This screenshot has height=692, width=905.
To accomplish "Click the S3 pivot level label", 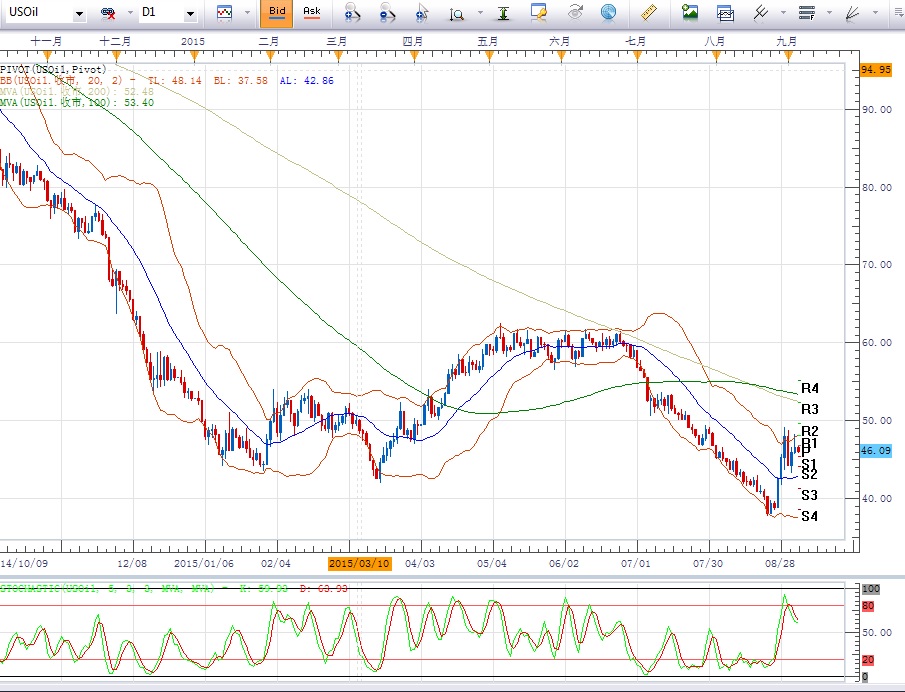I will pos(809,495).
